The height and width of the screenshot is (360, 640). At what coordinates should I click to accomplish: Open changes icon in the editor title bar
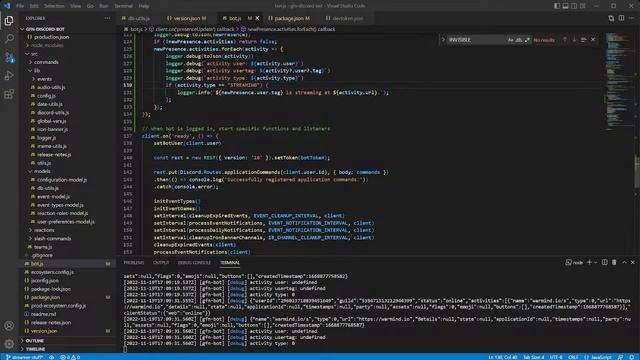[611, 18]
